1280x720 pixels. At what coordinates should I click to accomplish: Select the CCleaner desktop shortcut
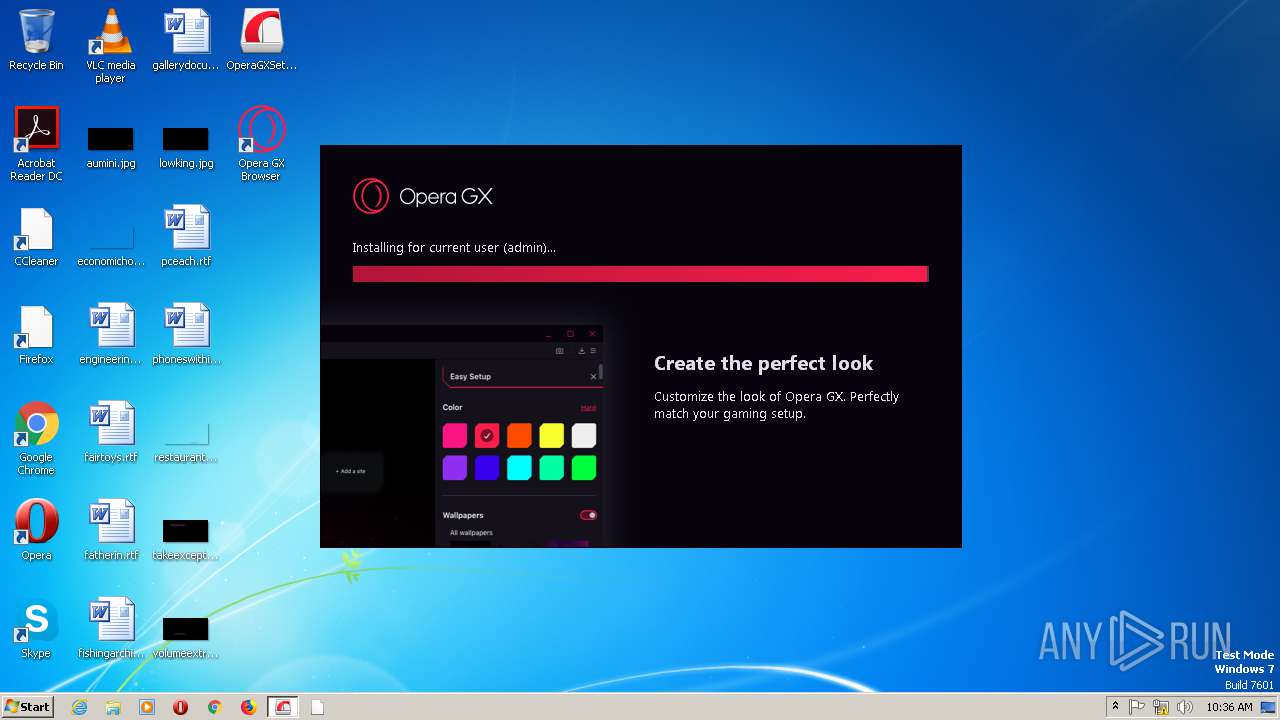36,237
